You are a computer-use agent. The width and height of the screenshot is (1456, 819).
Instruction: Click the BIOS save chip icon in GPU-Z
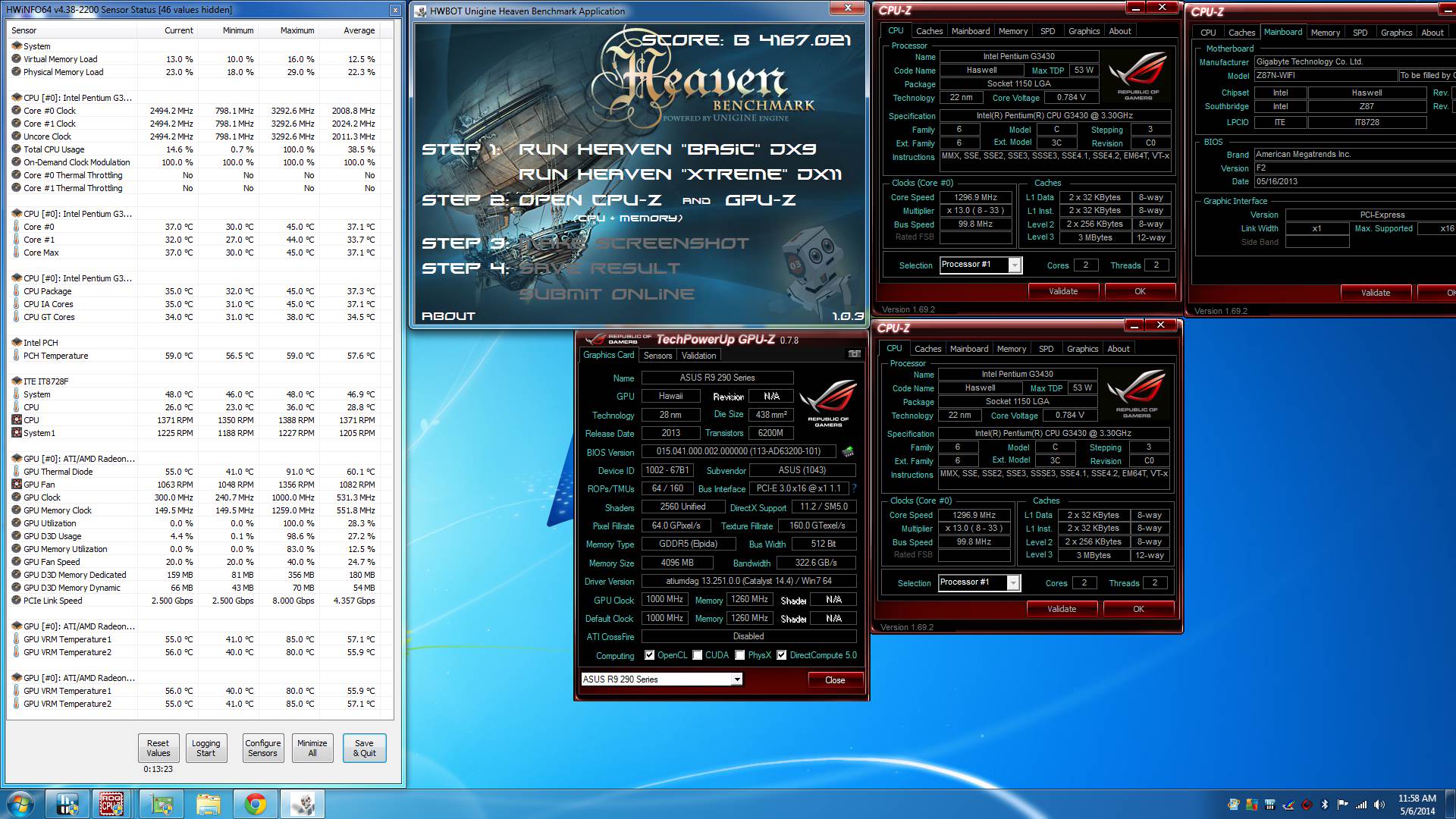tap(848, 451)
